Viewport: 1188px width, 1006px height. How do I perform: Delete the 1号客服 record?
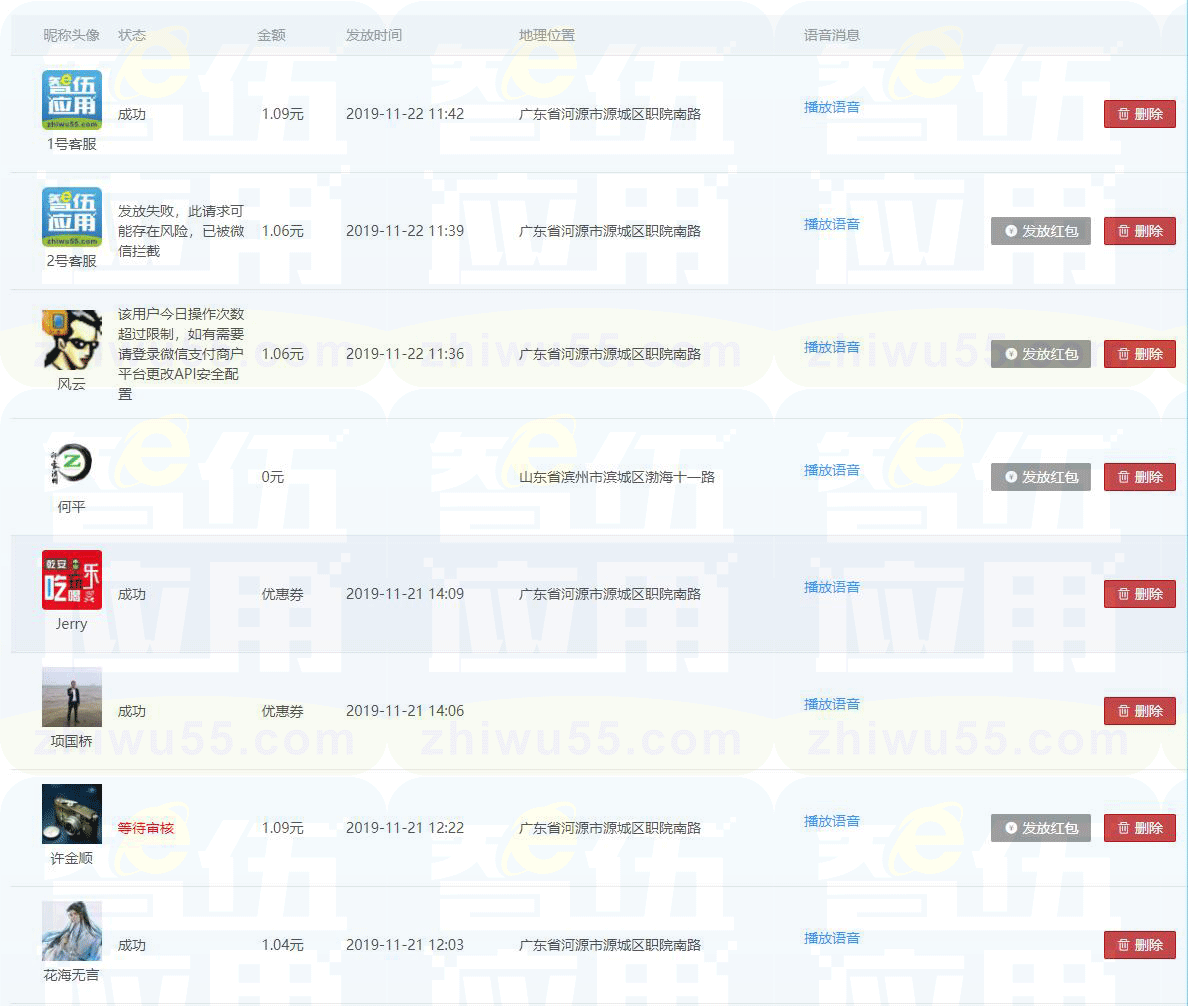pyautogui.click(x=1139, y=114)
